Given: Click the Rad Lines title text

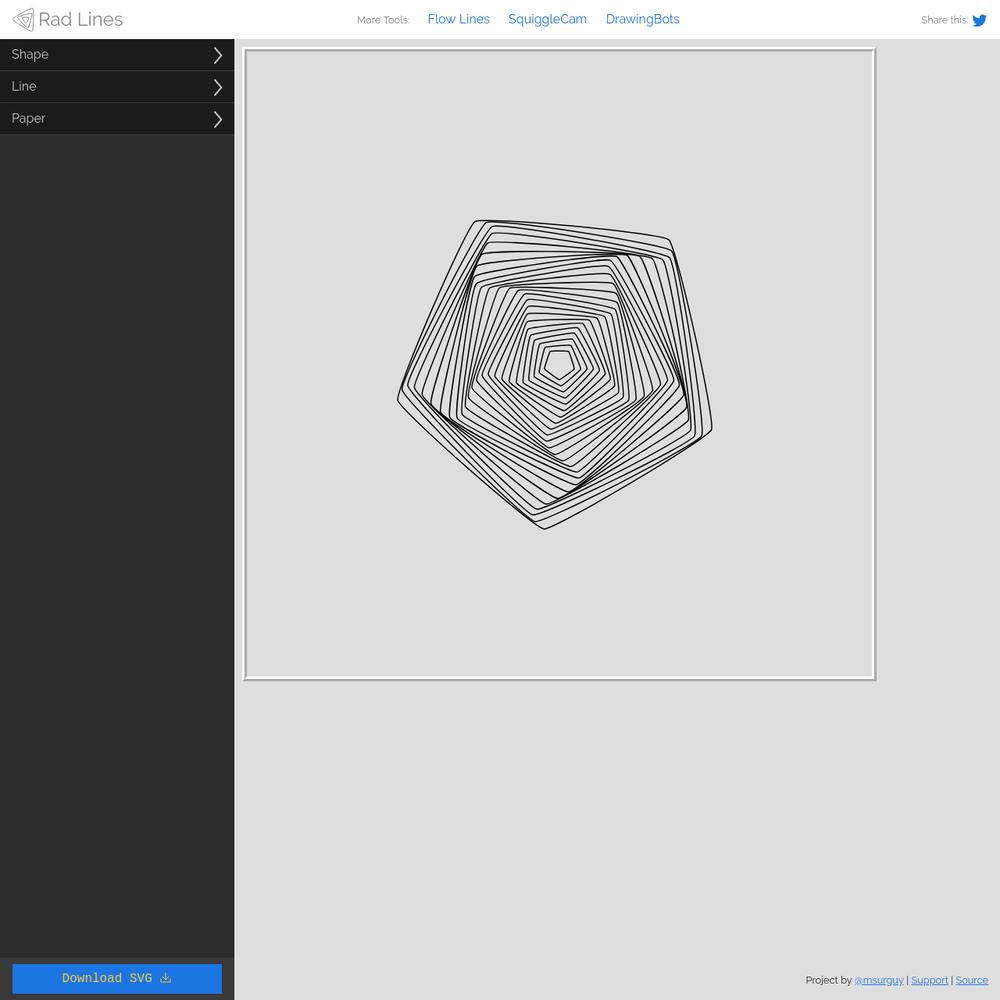Looking at the screenshot, I should pyautogui.click(x=80, y=20).
